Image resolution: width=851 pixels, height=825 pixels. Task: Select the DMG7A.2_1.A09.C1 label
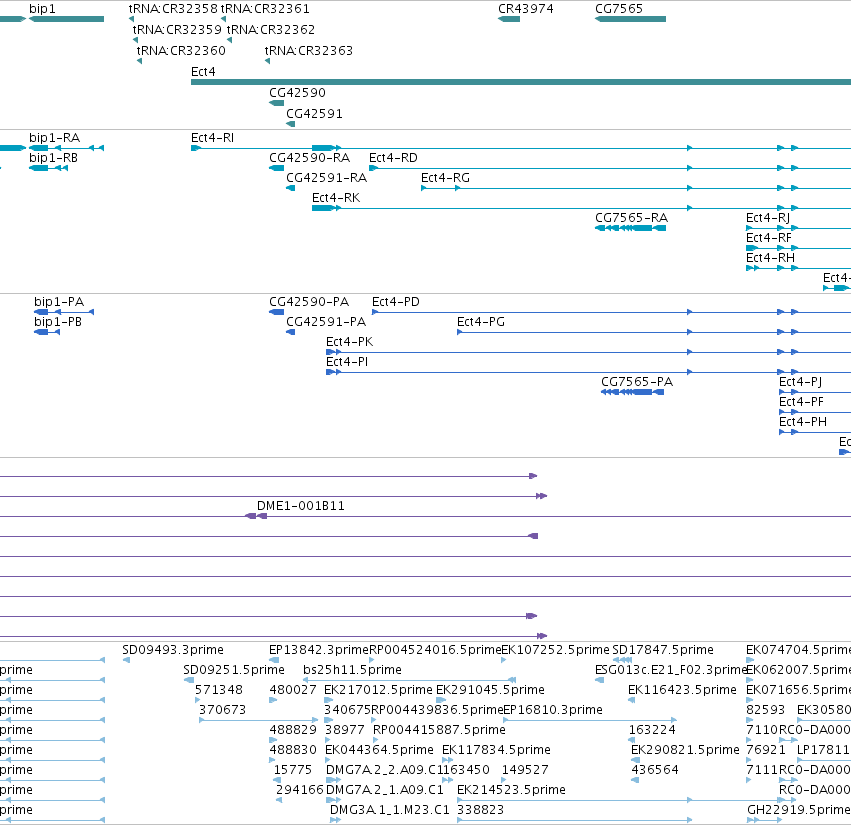coord(384,790)
